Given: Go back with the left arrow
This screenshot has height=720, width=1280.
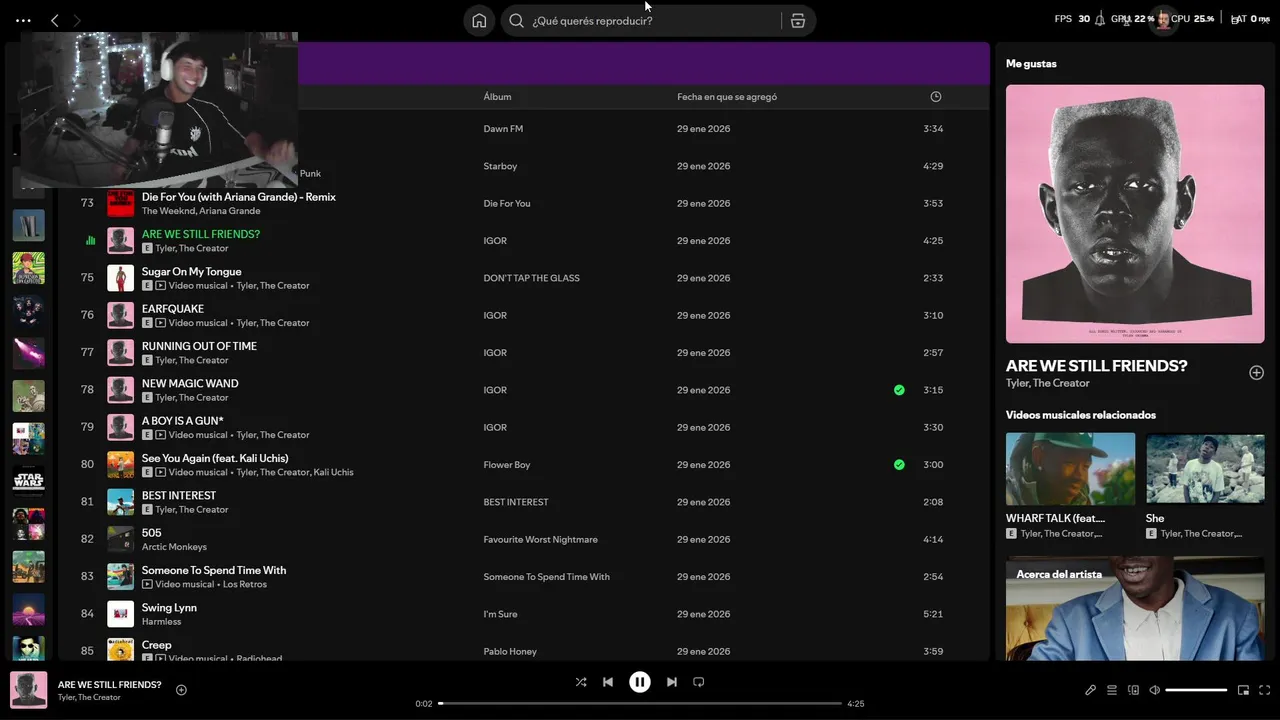Looking at the screenshot, I should 55,20.
